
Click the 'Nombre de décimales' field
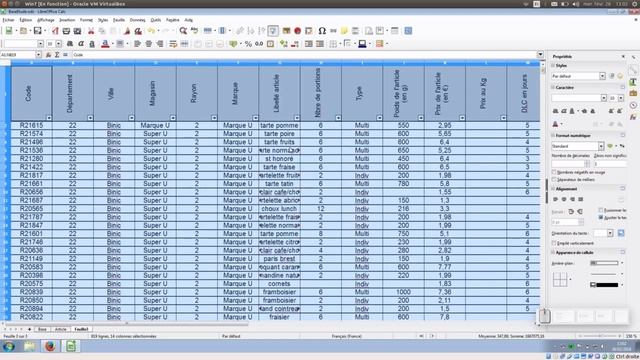pyautogui.click(x=569, y=164)
